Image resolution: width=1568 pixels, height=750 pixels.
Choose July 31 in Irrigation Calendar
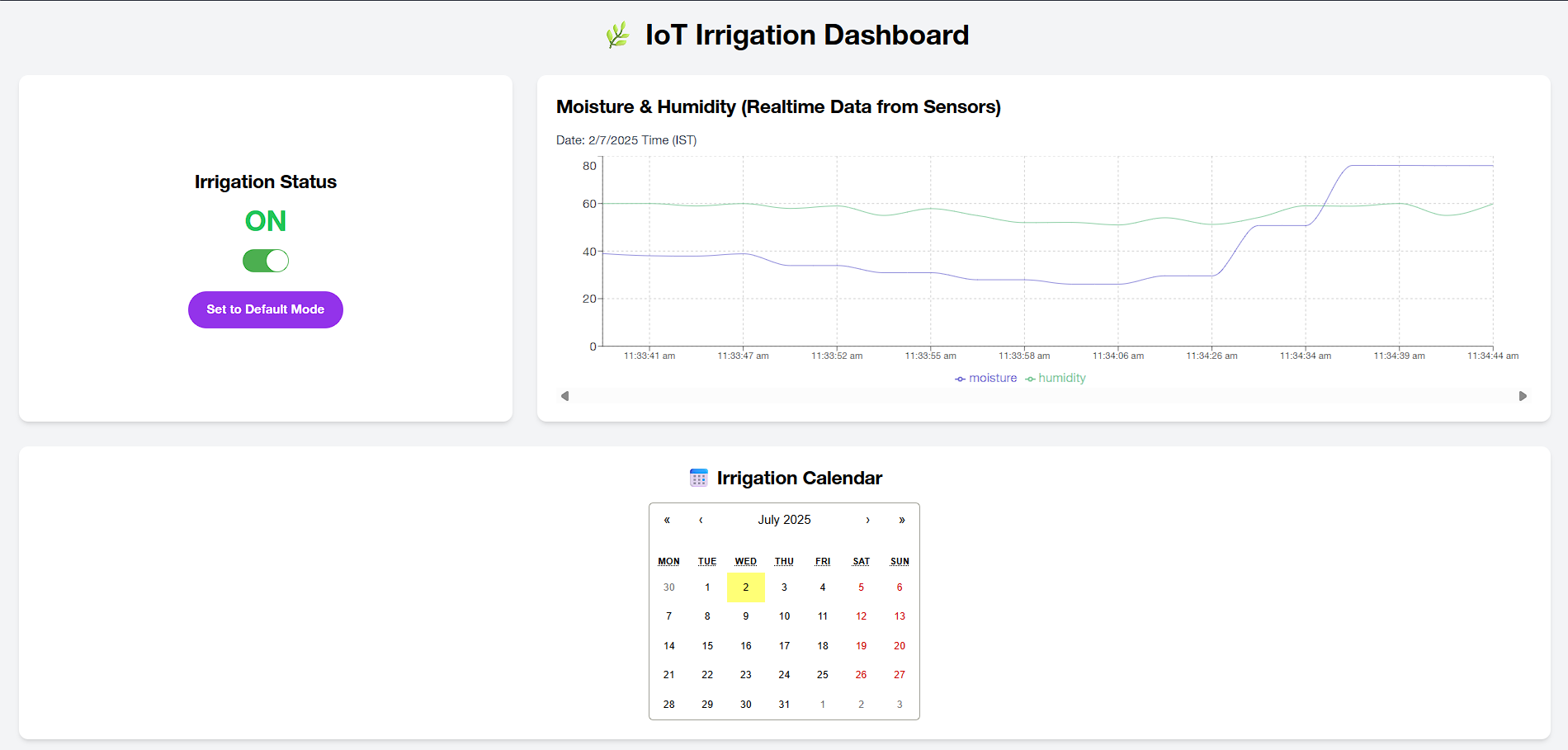pos(784,705)
